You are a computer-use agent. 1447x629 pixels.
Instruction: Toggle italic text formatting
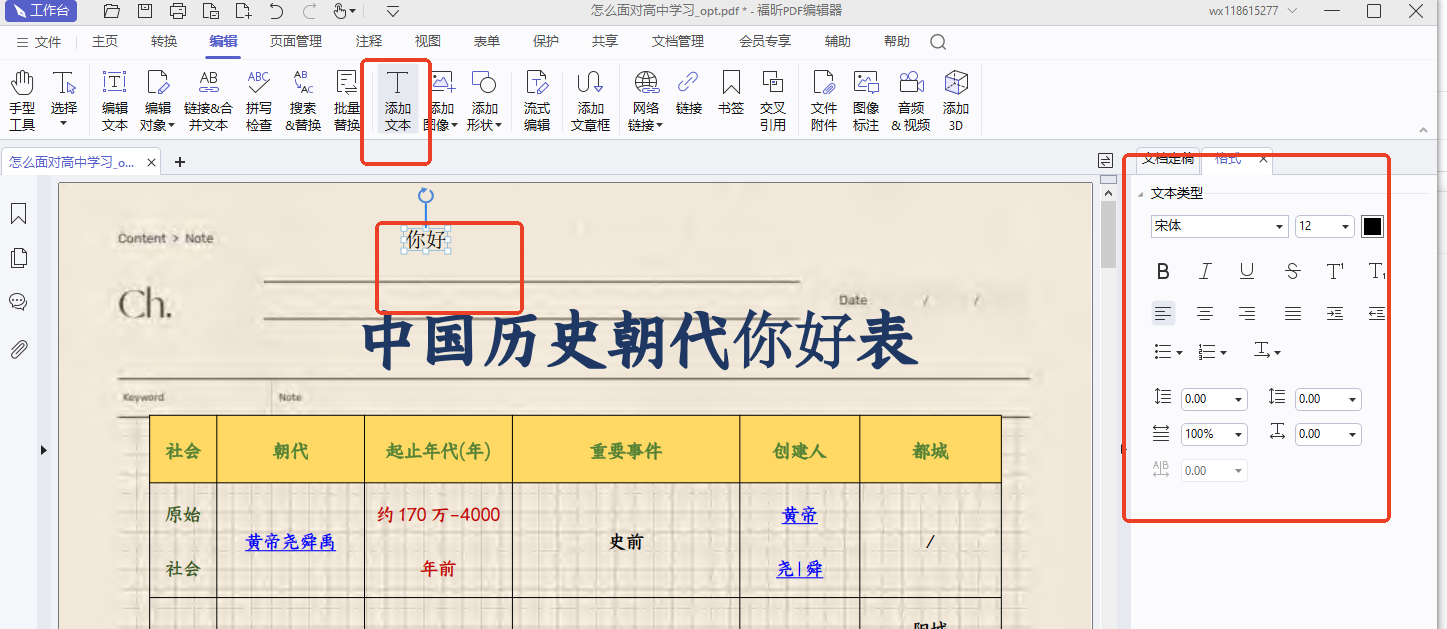[1205, 271]
